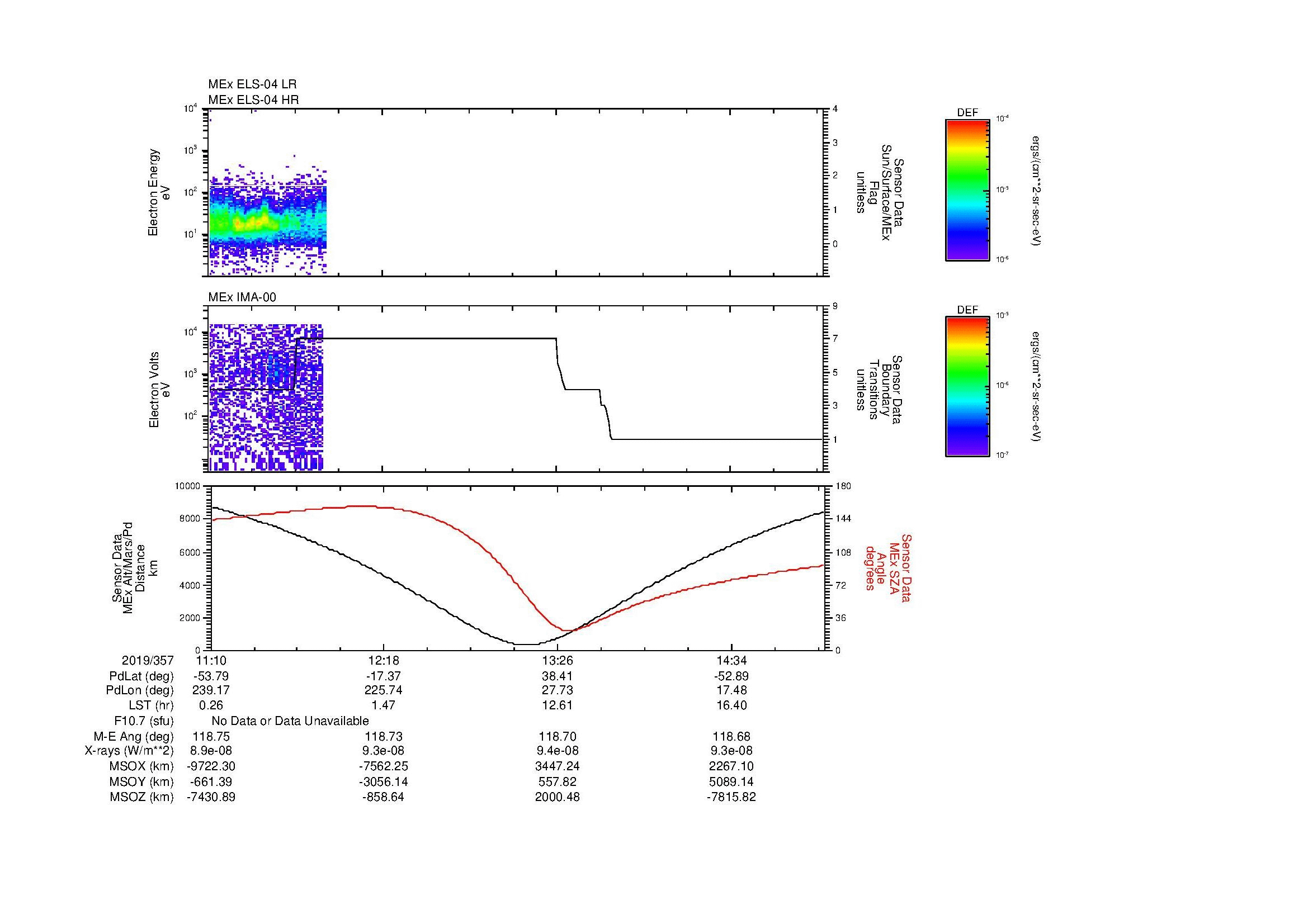Click the MSOZ value -858.64
1308x924 pixels.
point(384,797)
